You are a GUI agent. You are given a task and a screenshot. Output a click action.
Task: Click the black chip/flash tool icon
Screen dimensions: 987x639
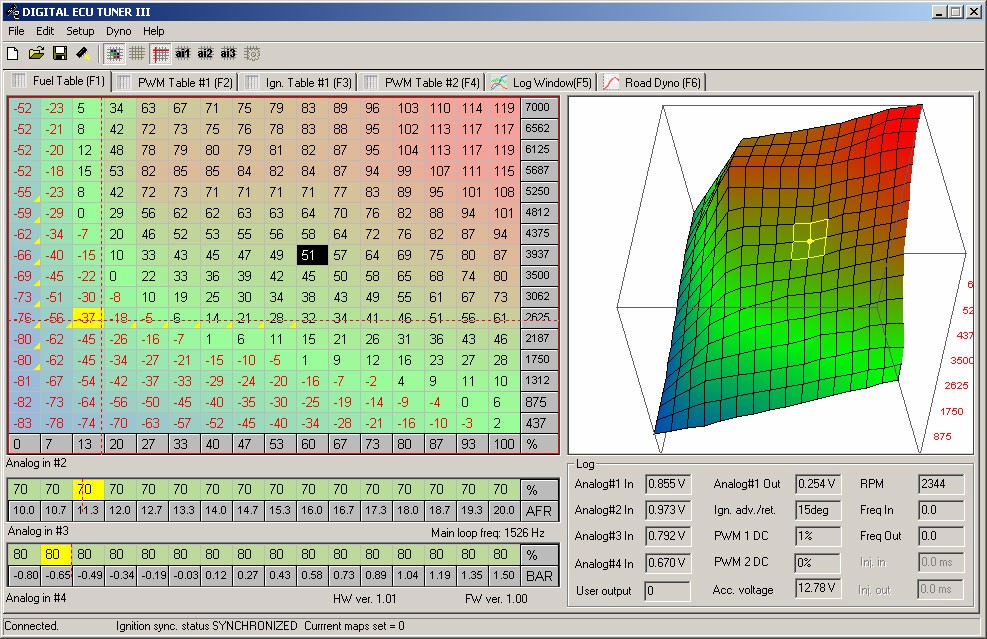(x=83, y=53)
